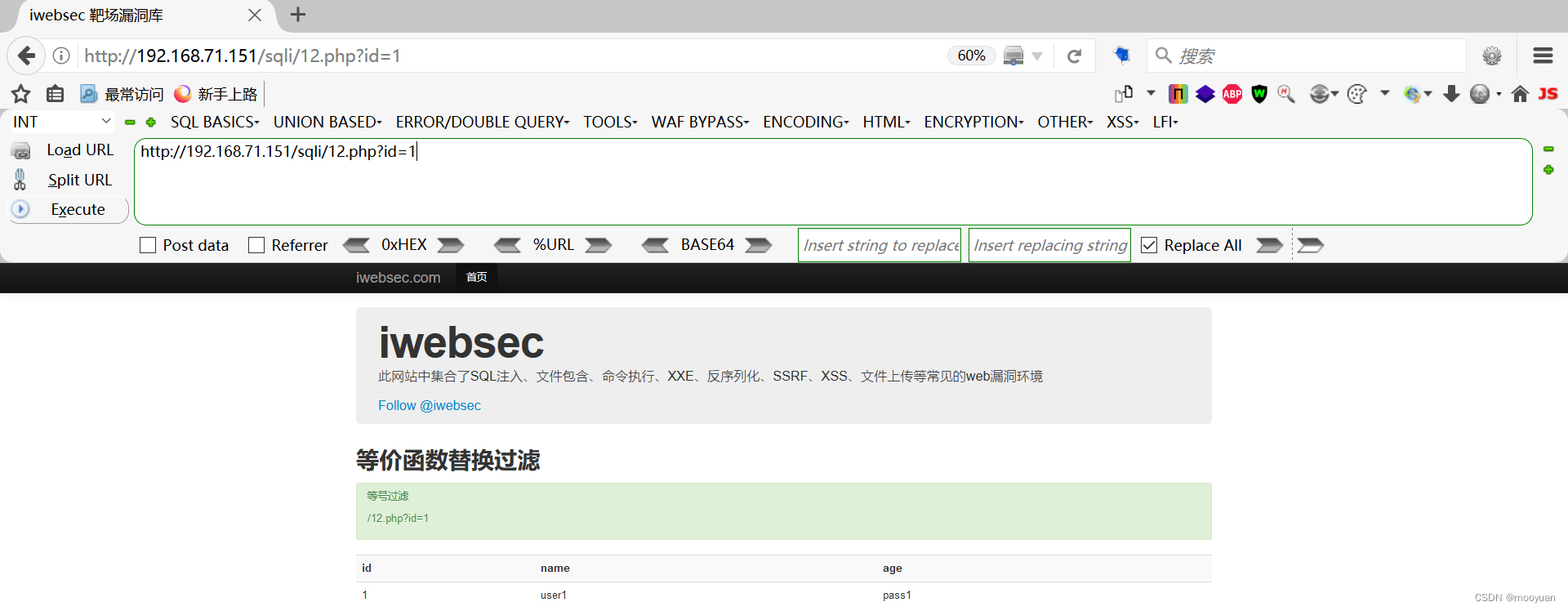The image size is (1568, 611).
Task: Click the %URL encode right arrow
Action: coord(599,245)
